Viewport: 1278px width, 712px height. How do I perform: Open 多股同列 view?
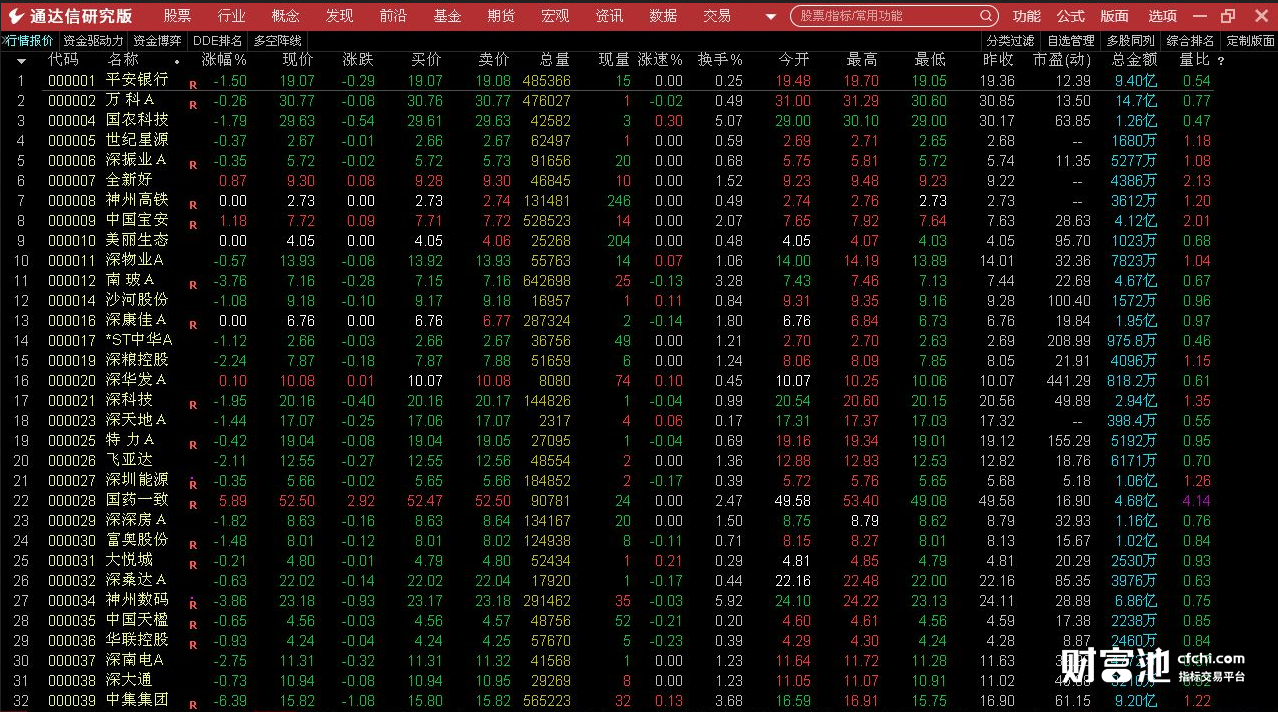pos(1130,41)
